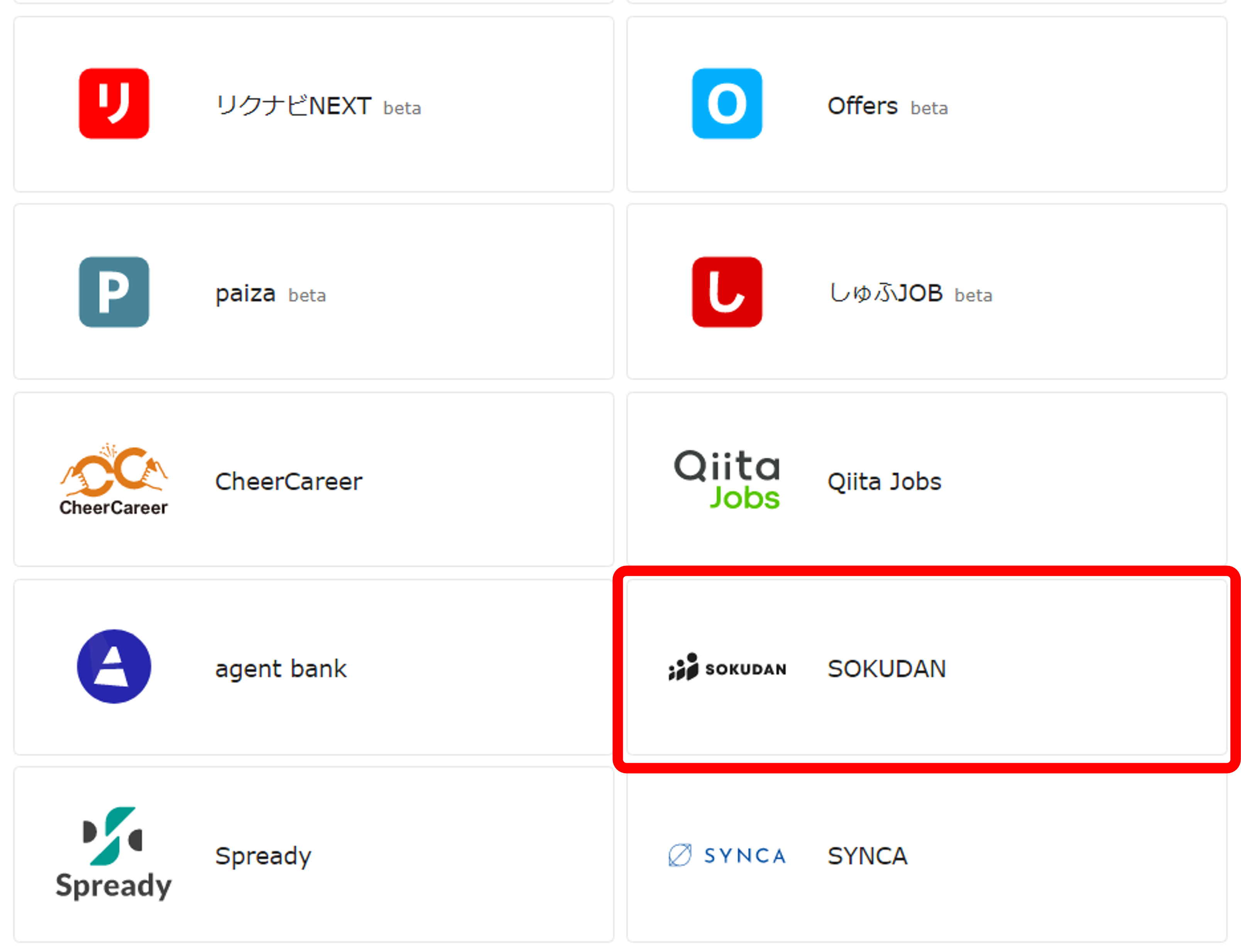The image size is (1241, 952).
Task: Open the Spready text label
Action: (x=263, y=856)
